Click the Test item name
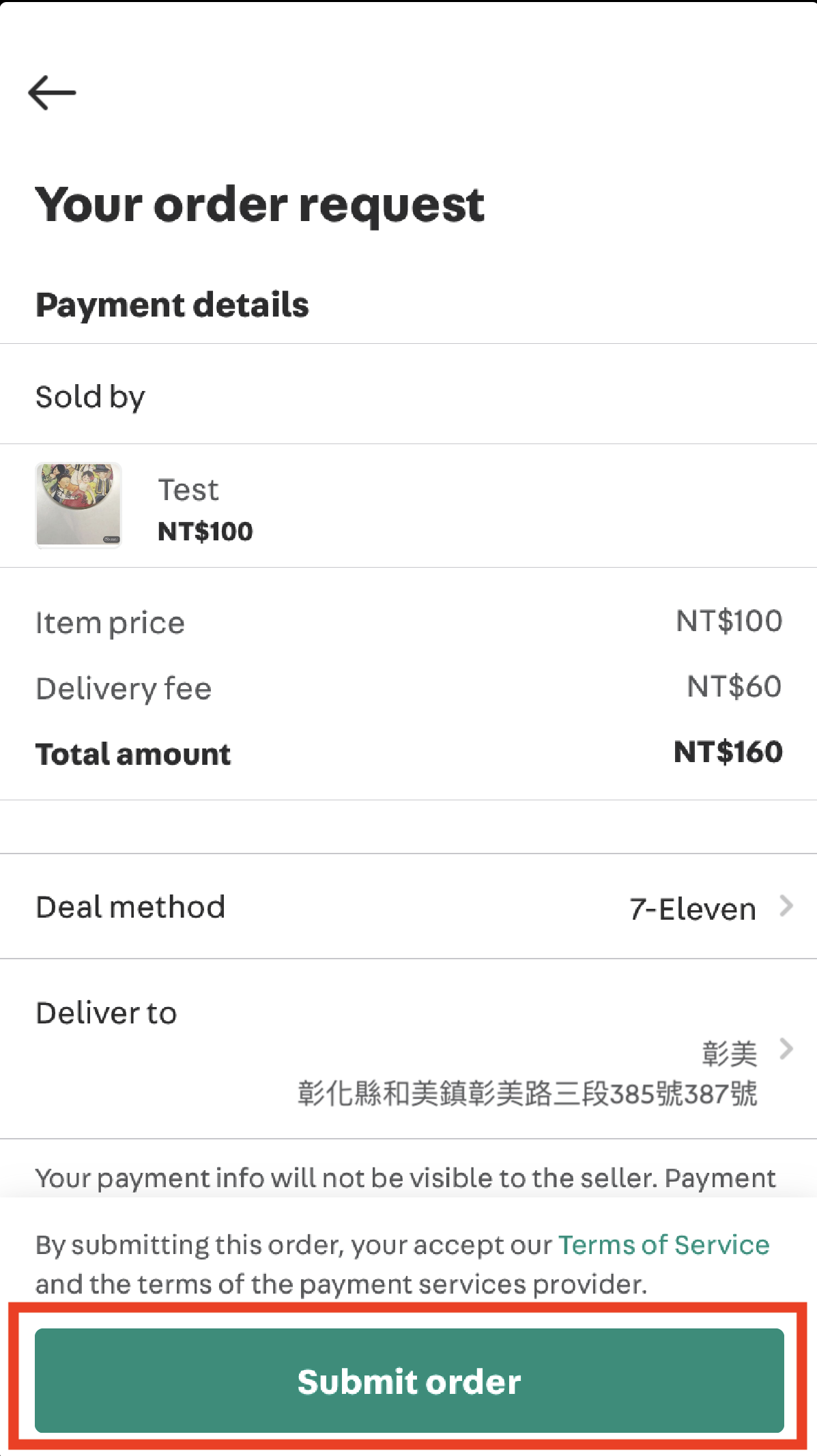This screenshot has width=817, height=1456. pyautogui.click(x=188, y=490)
